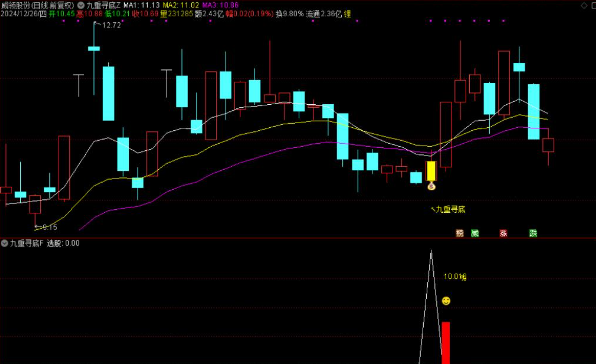
Task: Click the yellow 10.01 value label in subchart
Action: click(x=455, y=277)
